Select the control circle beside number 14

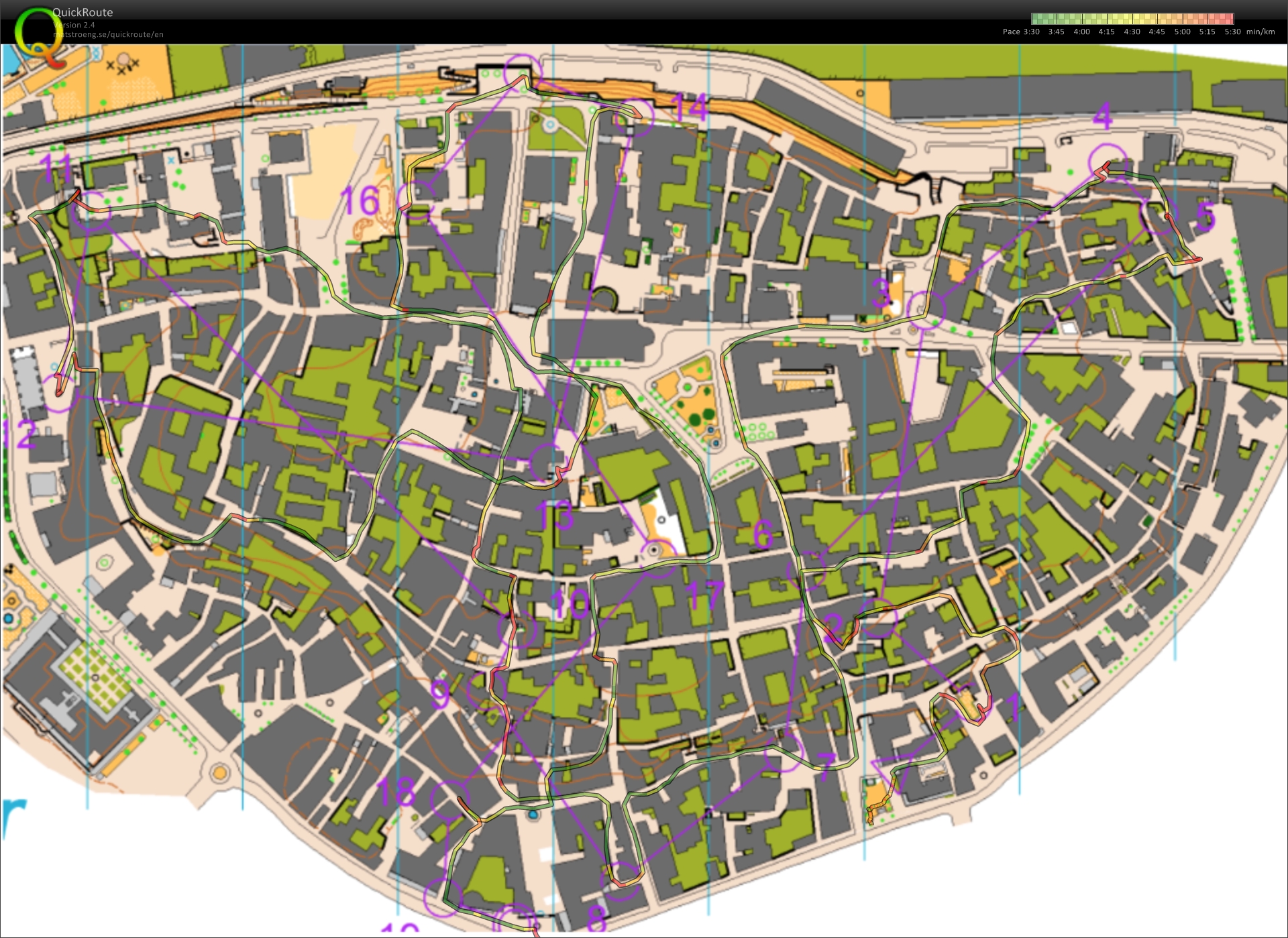(x=634, y=117)
